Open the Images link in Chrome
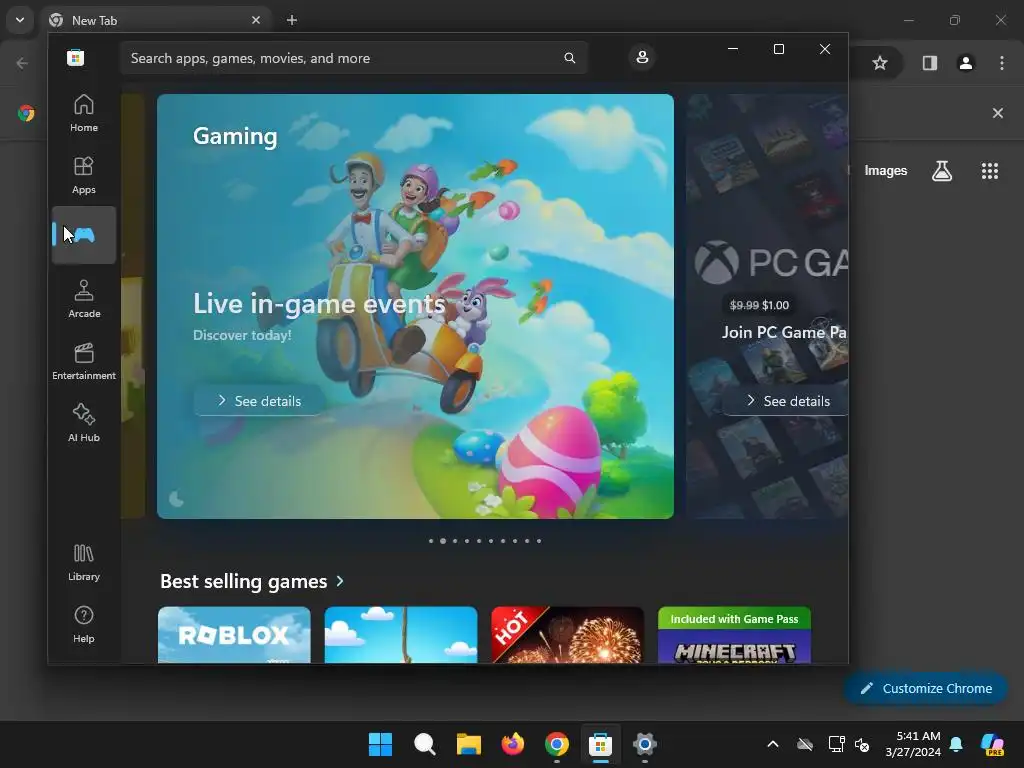 tap(886, 170)
